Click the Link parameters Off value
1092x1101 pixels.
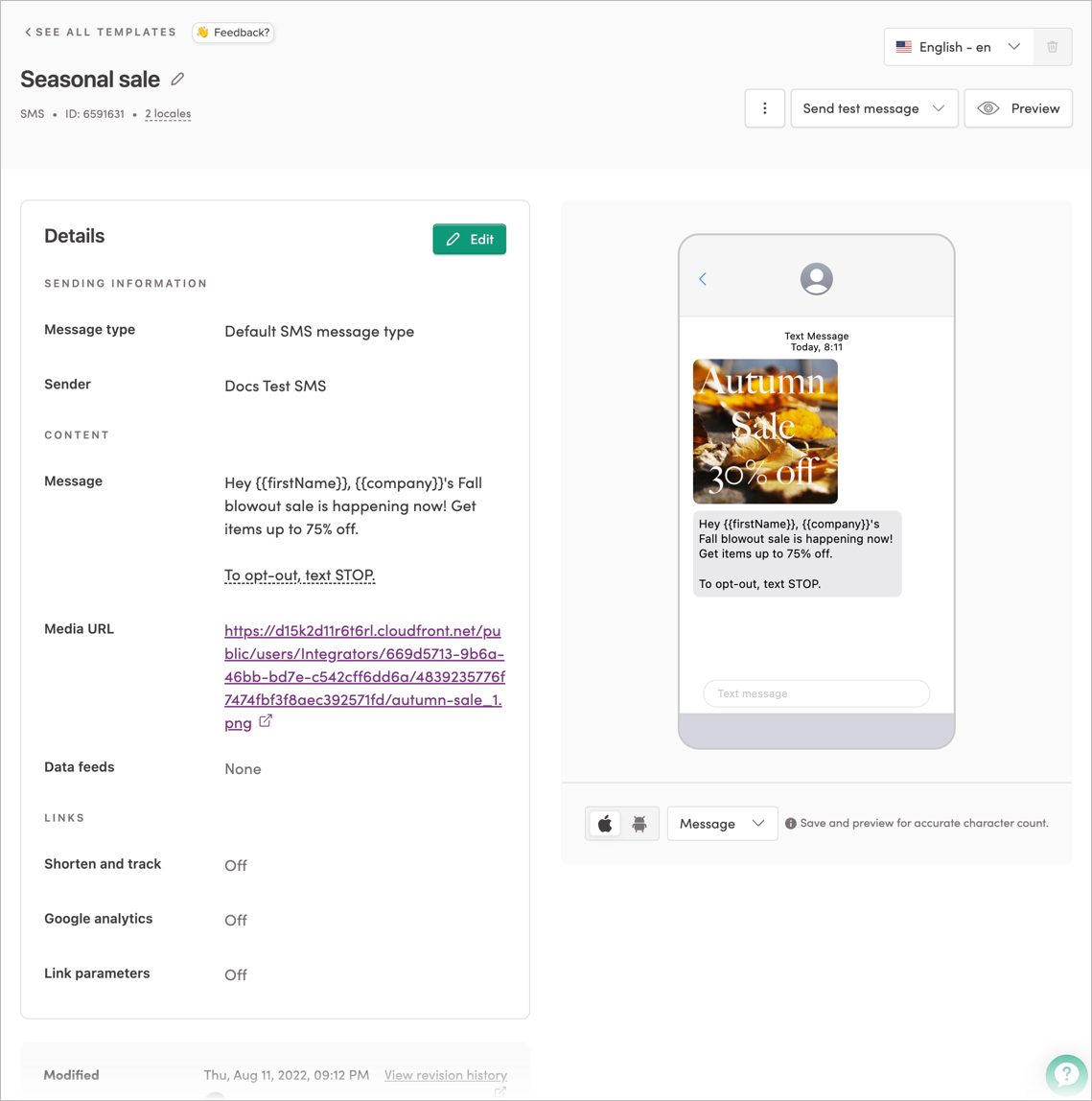(x=236, y=974)
